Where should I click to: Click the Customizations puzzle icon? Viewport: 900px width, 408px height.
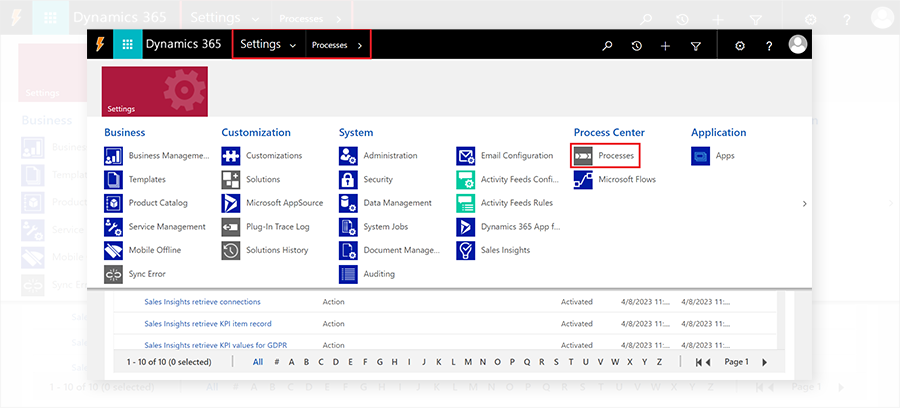[x=231, y=156]
